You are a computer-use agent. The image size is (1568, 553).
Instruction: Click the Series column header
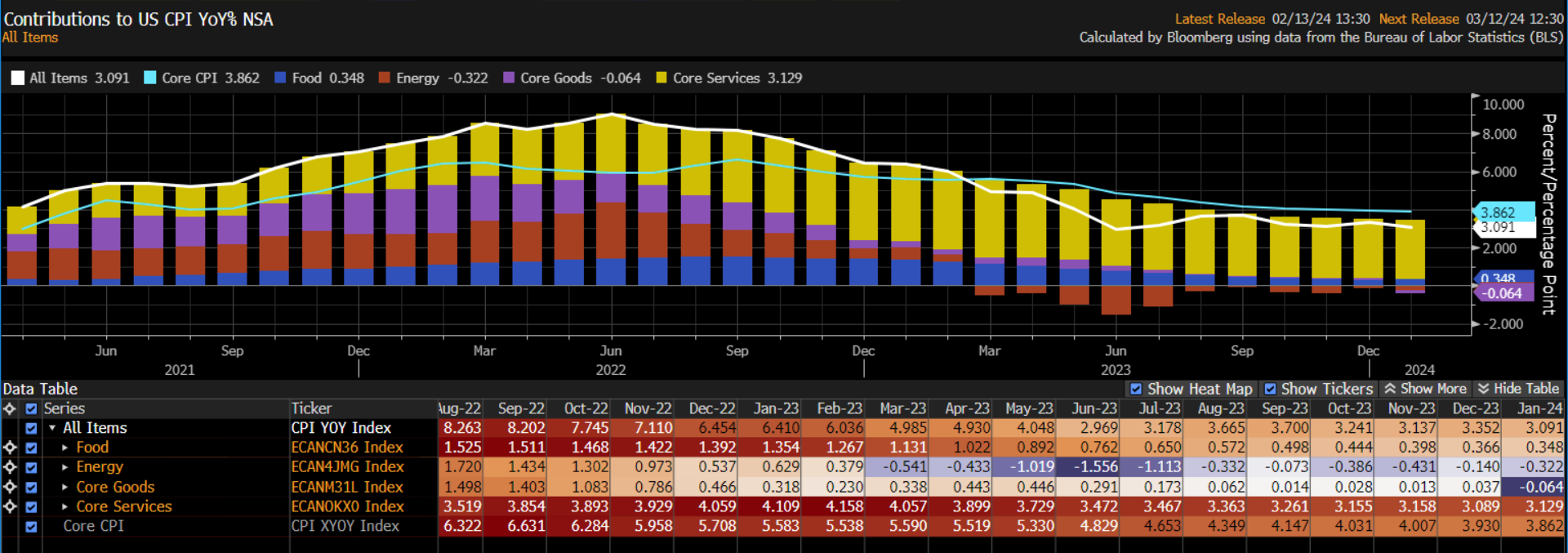click(64, 408)
